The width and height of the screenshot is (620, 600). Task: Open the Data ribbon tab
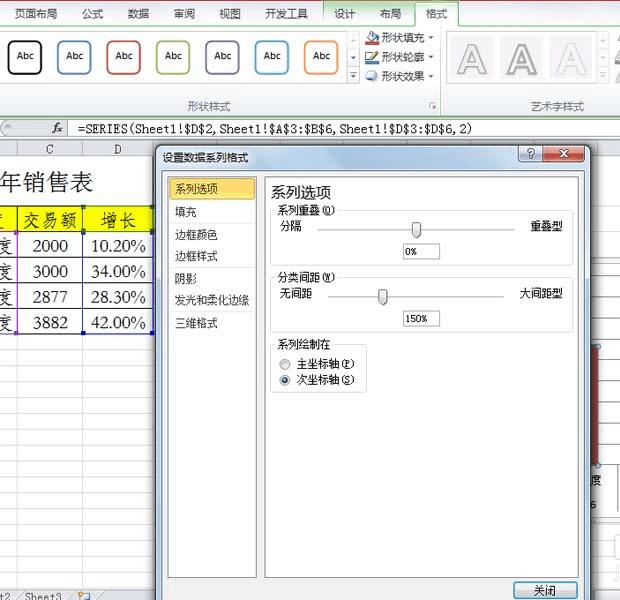click(138, 14)
